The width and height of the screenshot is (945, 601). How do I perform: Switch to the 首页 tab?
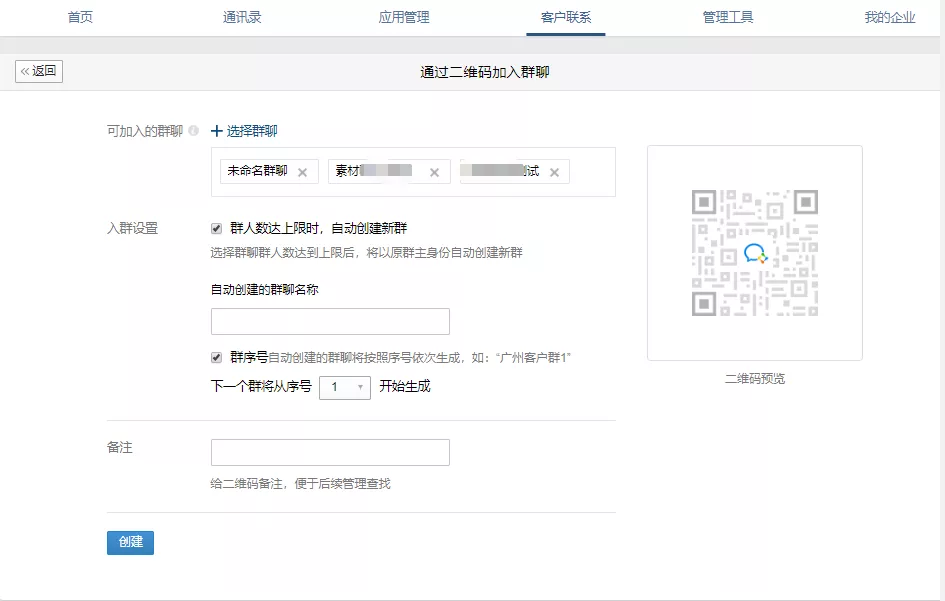point(79,17)
